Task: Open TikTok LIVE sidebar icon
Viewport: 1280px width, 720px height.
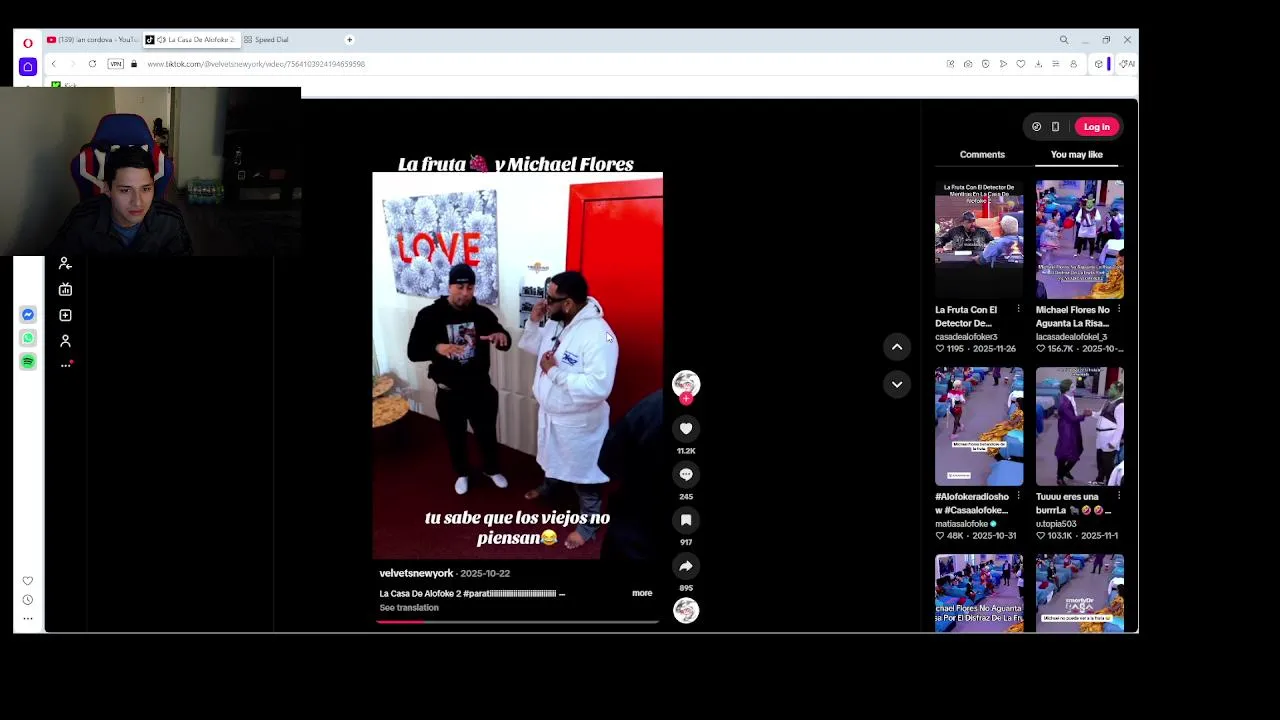Action: [65, 289]
